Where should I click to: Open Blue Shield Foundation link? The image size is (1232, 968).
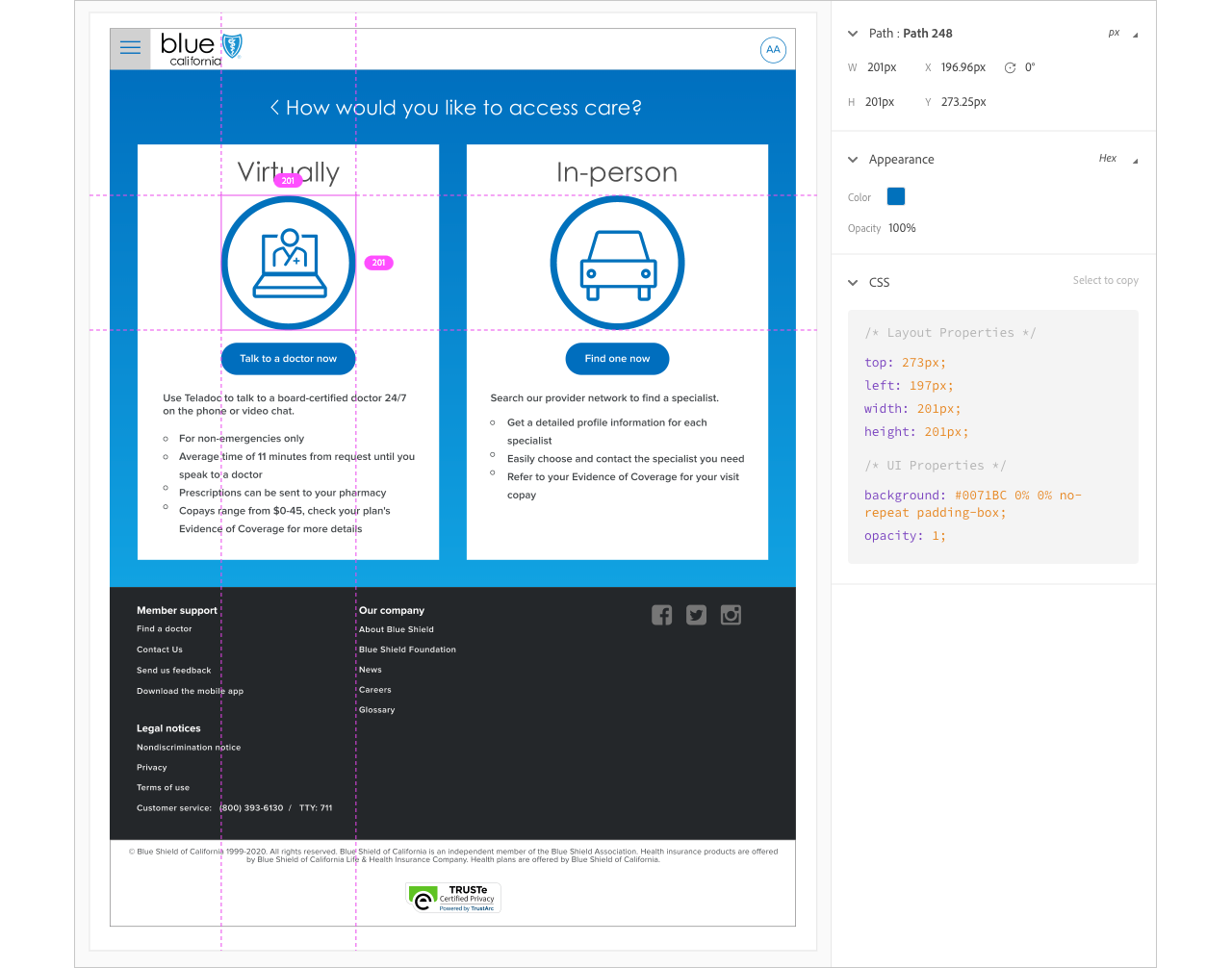[x=408, y=650]
